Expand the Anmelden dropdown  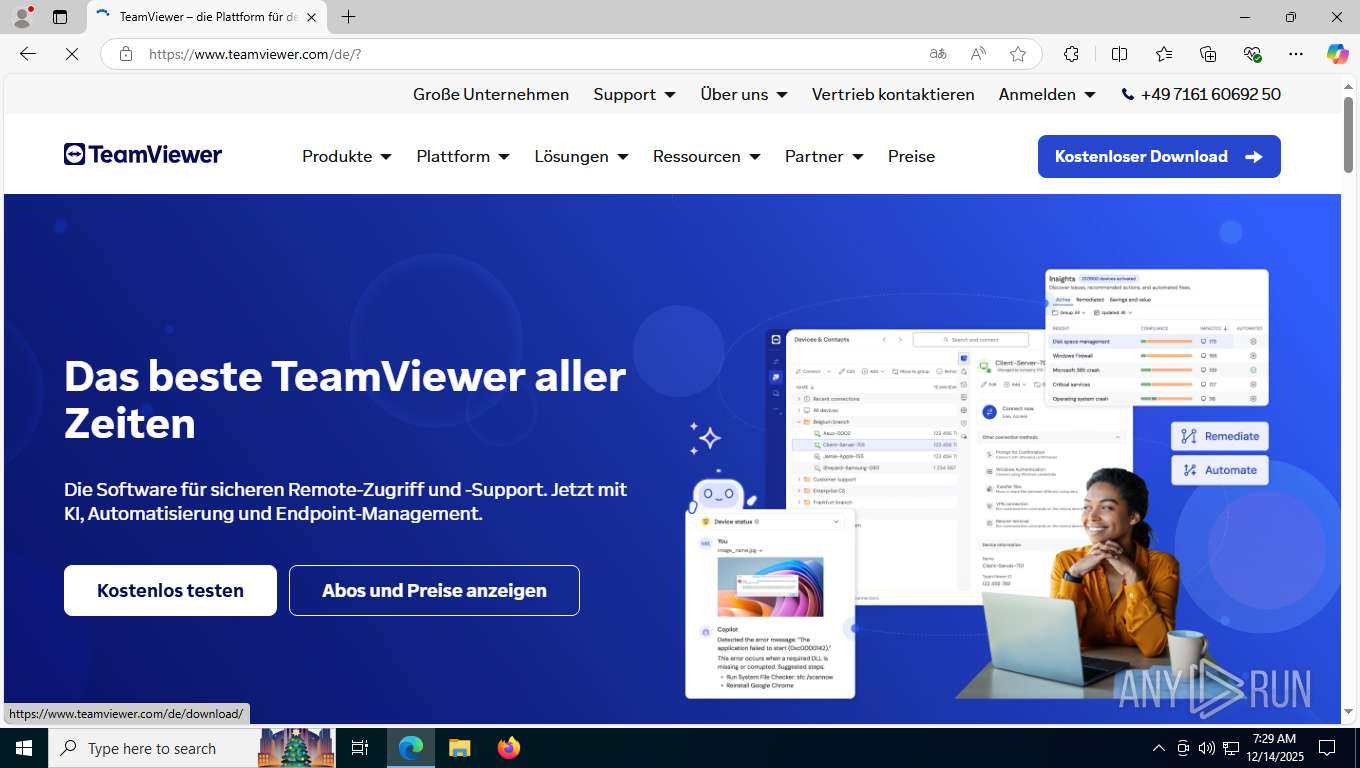click(1047, 94)
